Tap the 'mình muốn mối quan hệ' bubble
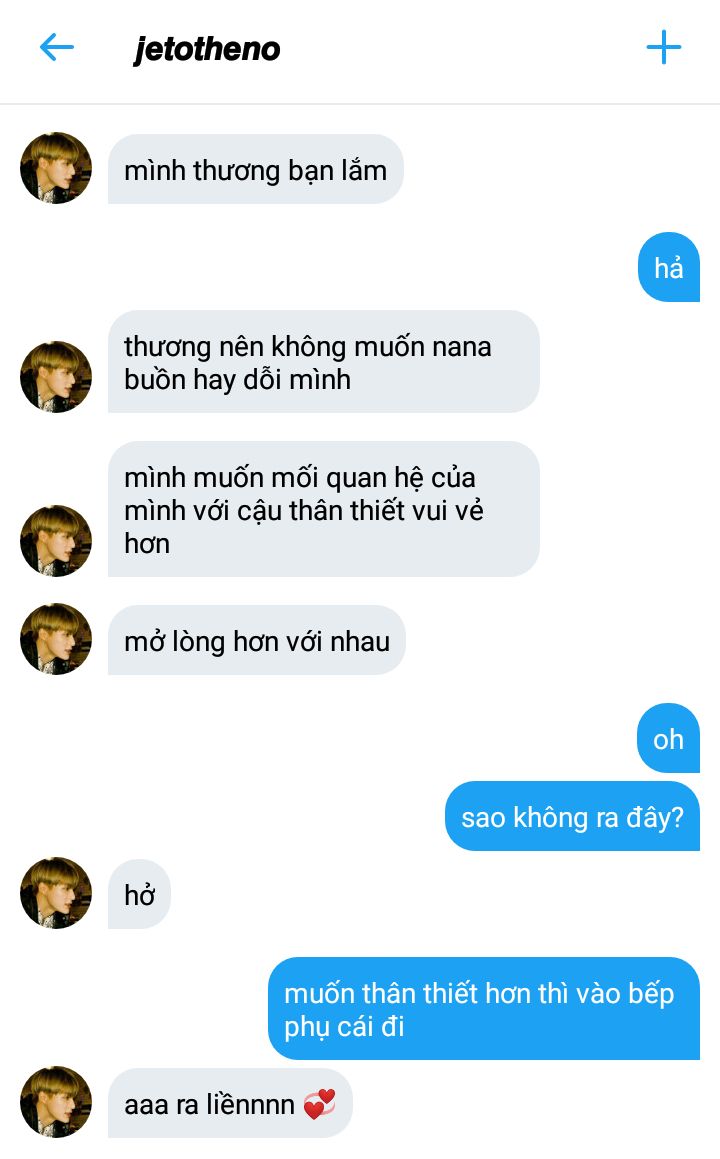Viewport: 720px width, 1159px height. 324,509
